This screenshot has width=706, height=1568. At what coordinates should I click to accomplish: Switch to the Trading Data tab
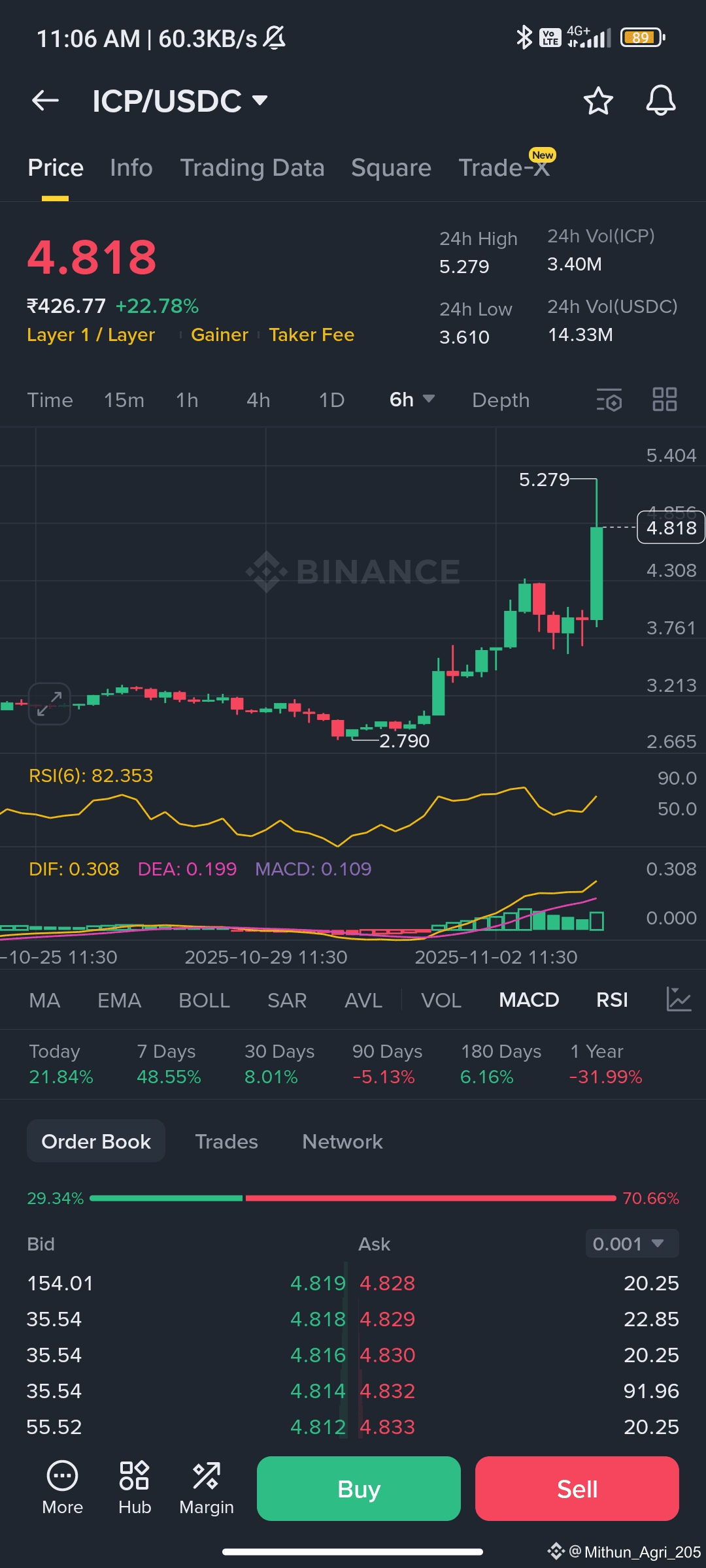point(252,168)
